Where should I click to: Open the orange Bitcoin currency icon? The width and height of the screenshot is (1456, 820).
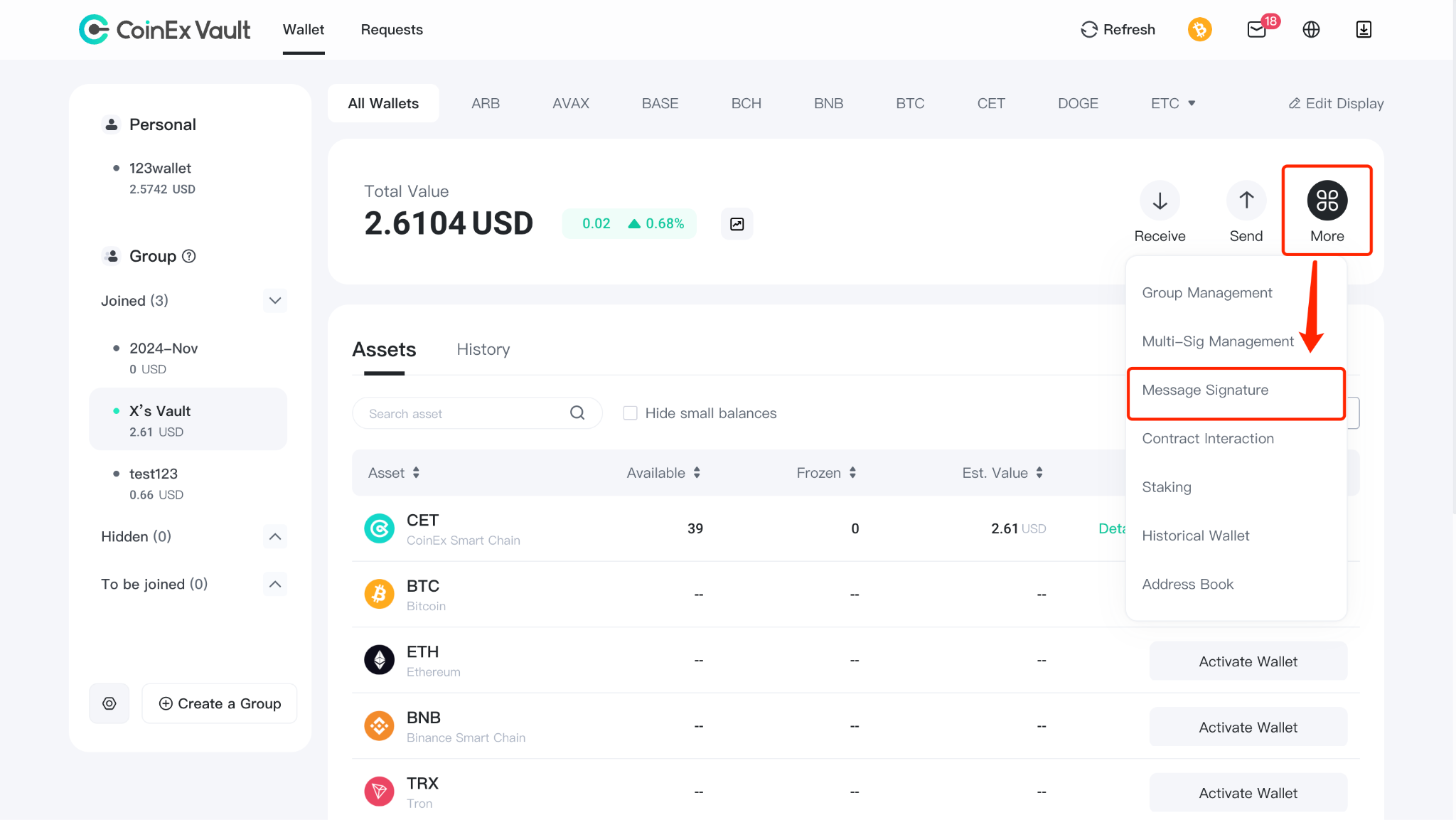[x=1200, y=29]
